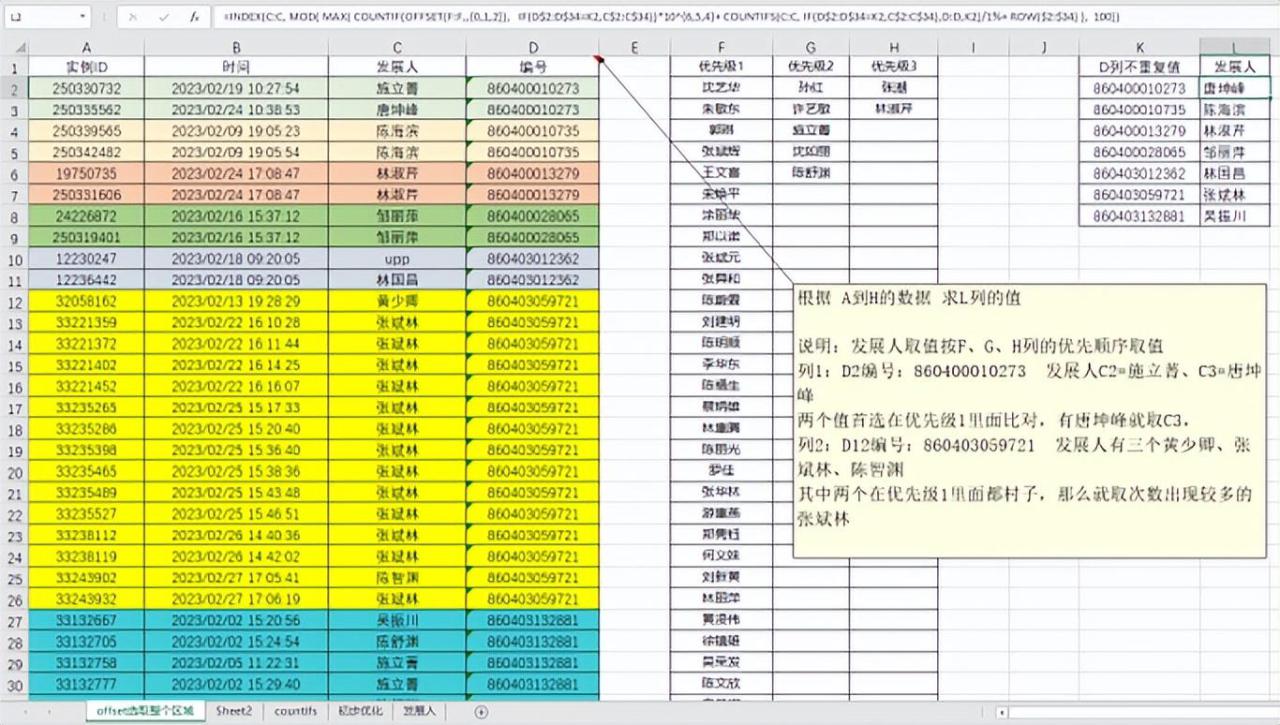
Task: Select column E header
Action: click(x=635, y=47)
